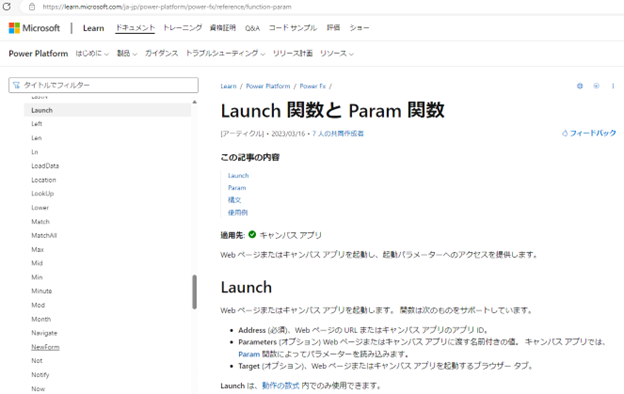Open the Param function link in Parameters bullet
This screenshot has height=394, width=624.
(x=249, y=354)
